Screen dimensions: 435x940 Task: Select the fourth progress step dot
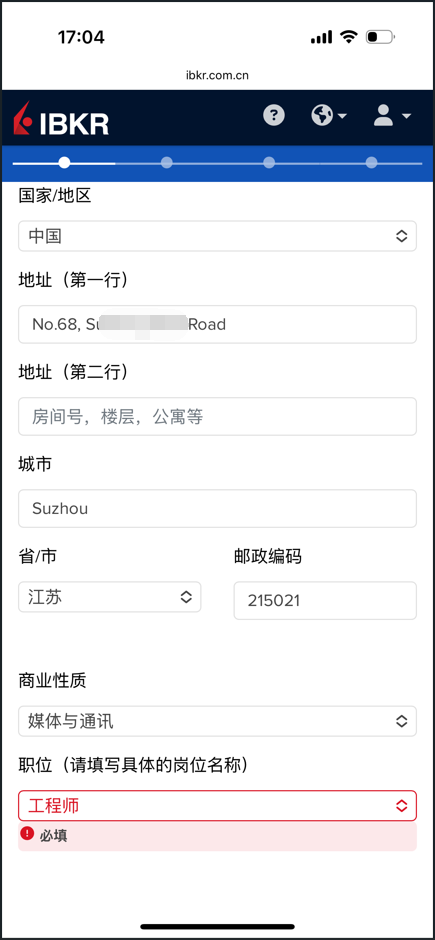[371, 162]
